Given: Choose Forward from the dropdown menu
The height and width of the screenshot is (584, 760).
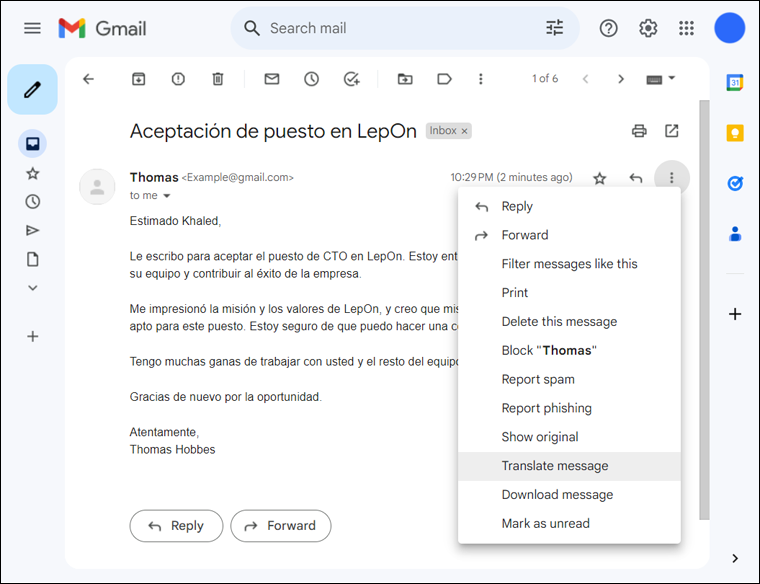Looking at the screenshot, I should point(569,235).
